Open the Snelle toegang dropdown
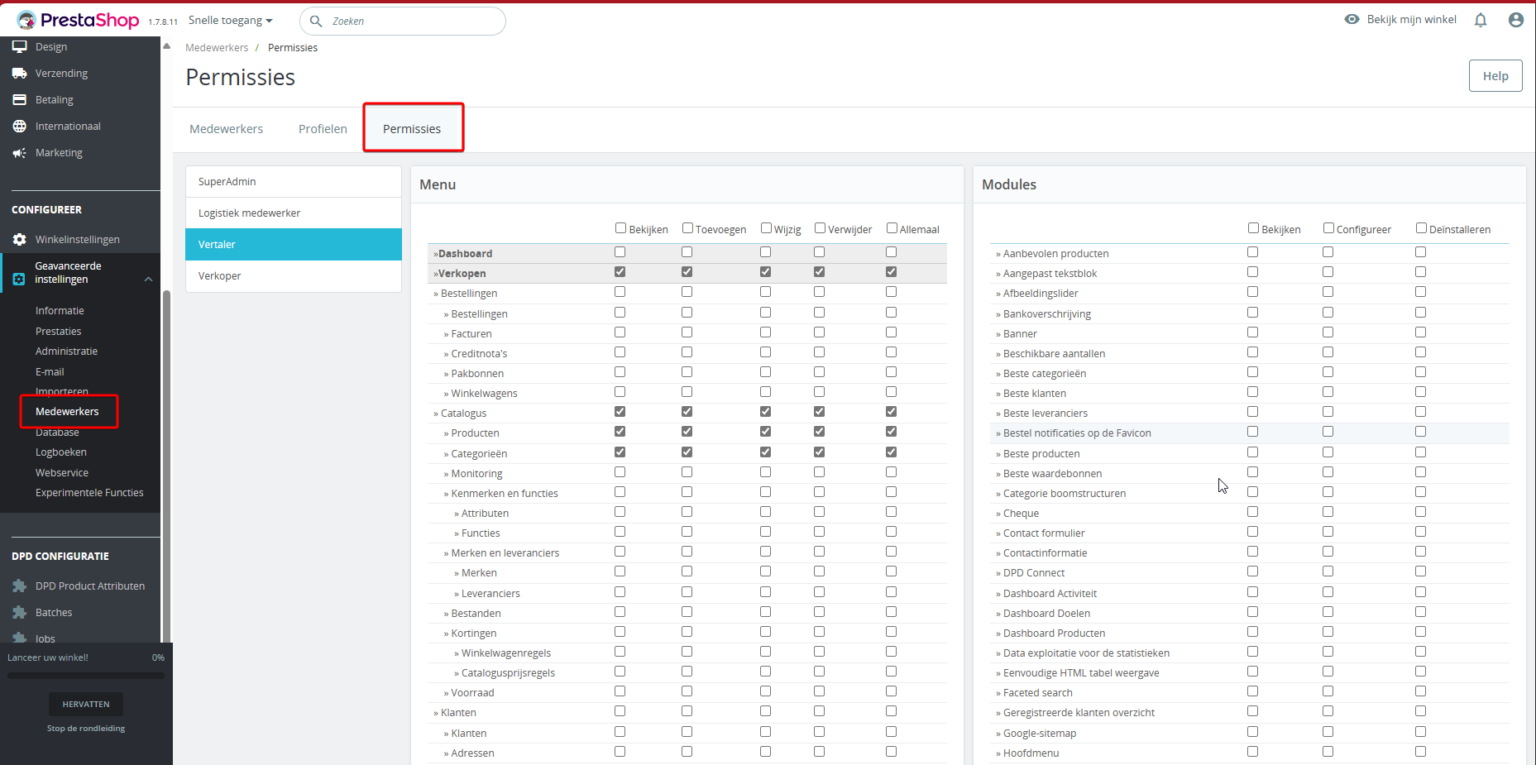1536x765 pixels. coord(230,19)
